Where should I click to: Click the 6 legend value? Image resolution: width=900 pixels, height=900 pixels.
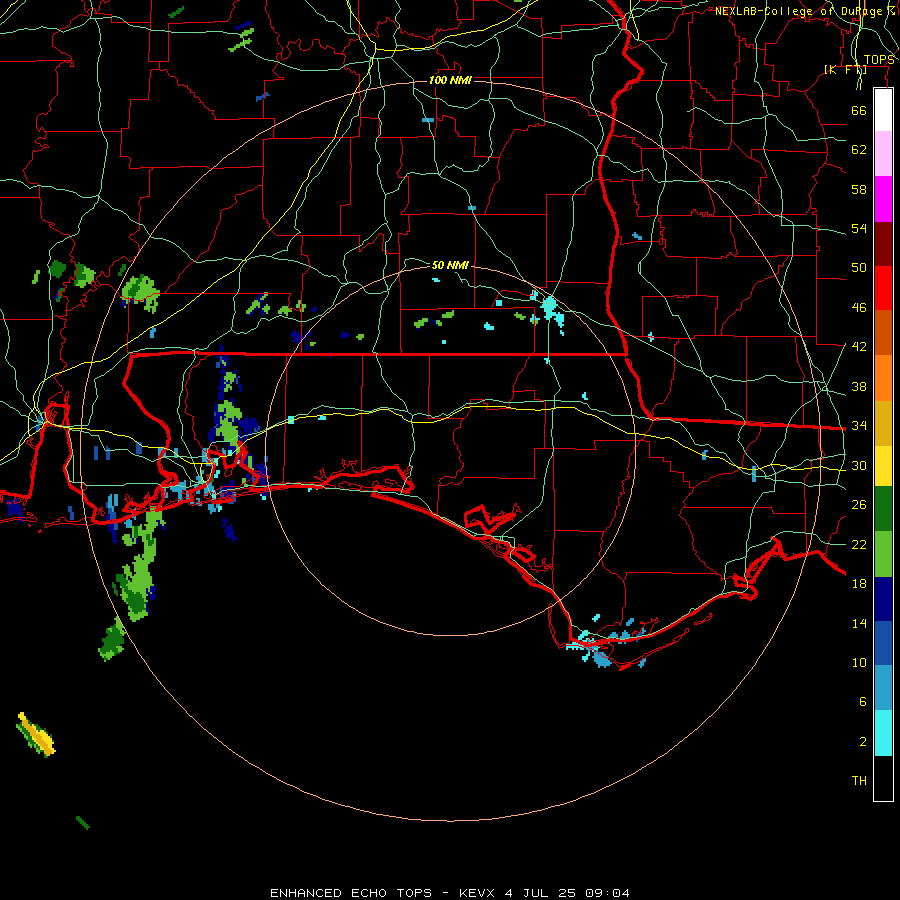862,701
